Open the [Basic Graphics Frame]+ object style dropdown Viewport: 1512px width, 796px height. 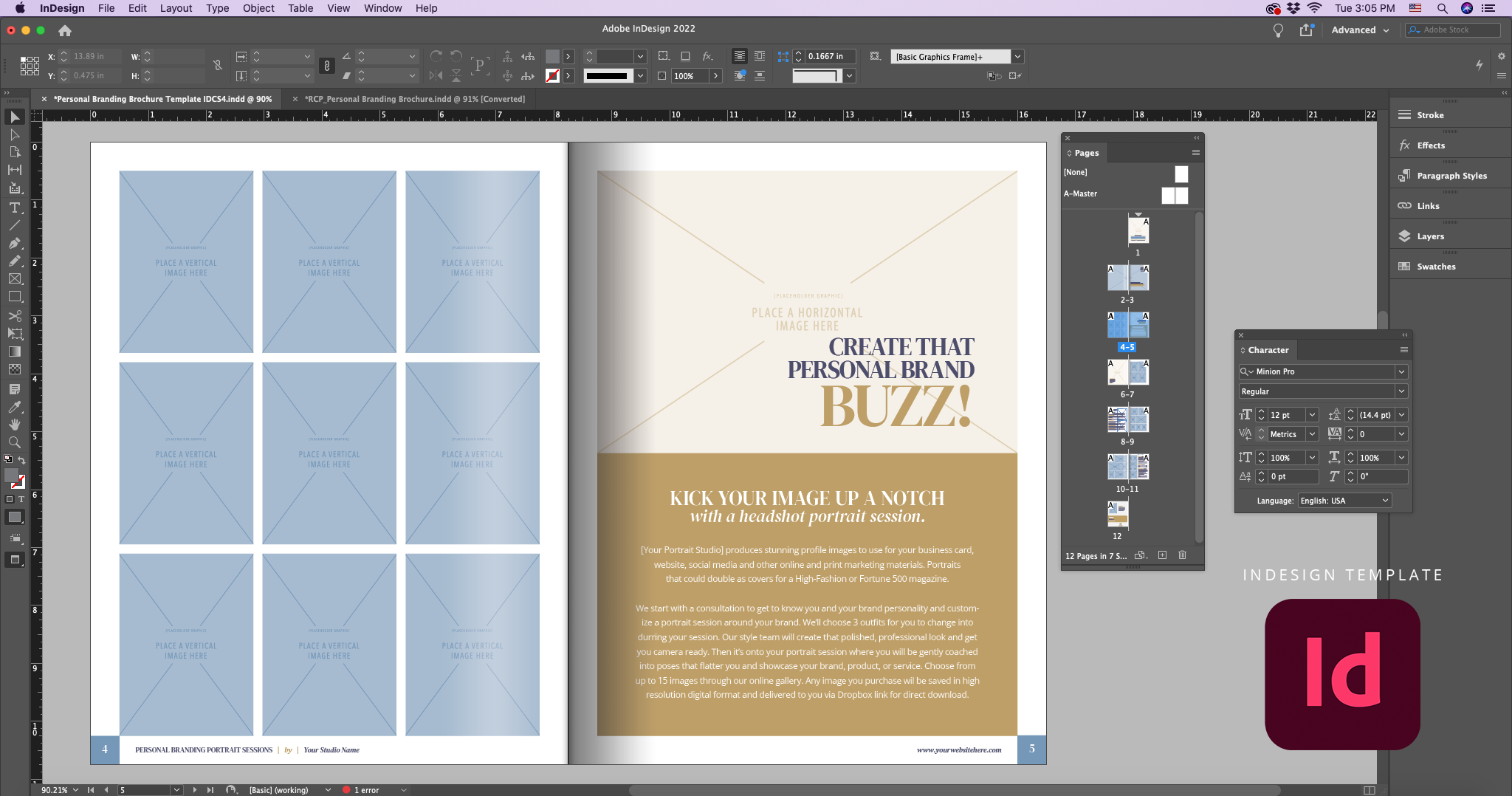pyautogui.click(x=1018, y=56)
